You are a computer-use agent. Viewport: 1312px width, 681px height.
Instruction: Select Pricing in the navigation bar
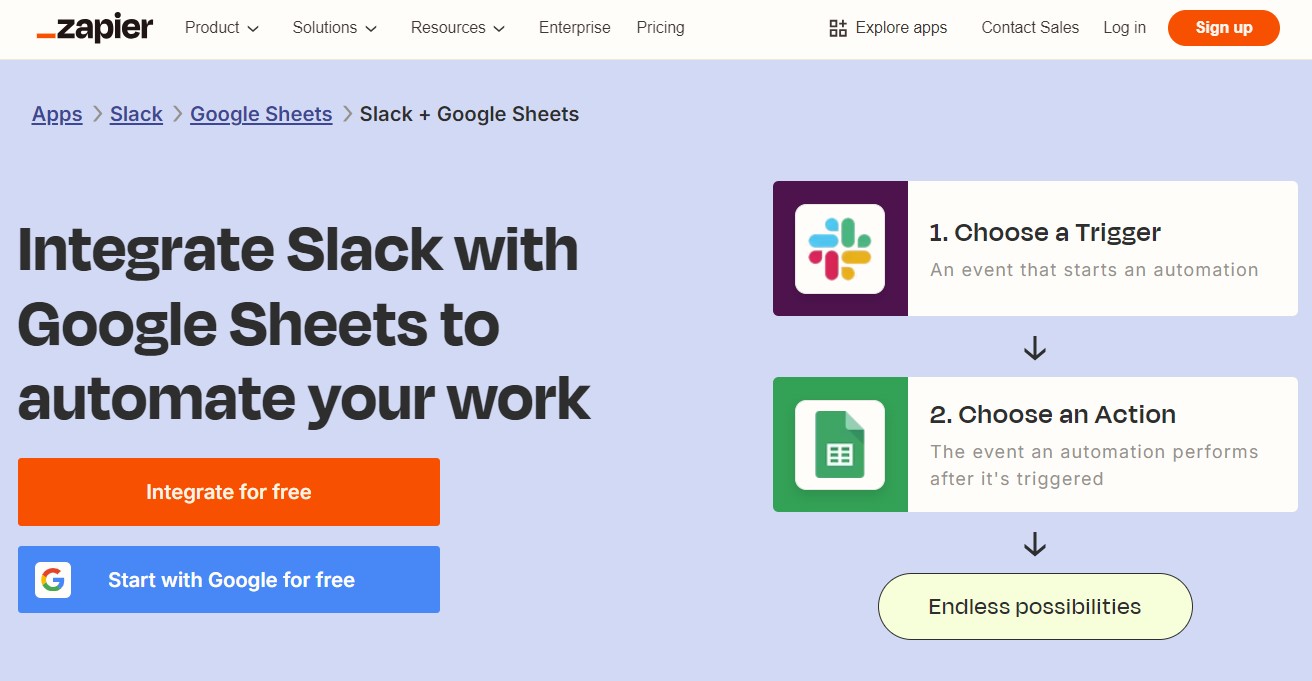pyautogui.click(x=660, y=28)
